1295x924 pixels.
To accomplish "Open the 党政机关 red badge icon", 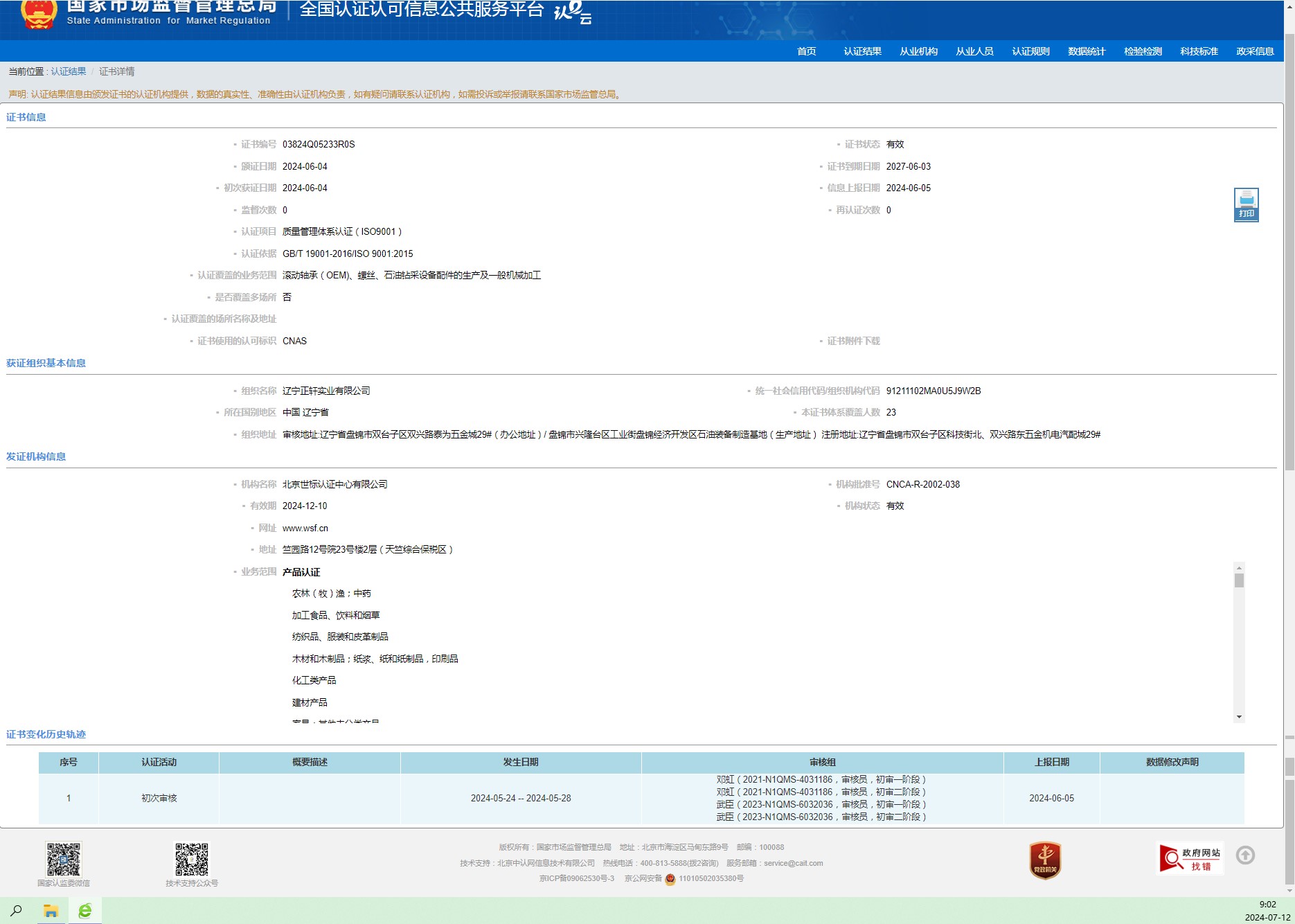I will tap(1045, 860).
